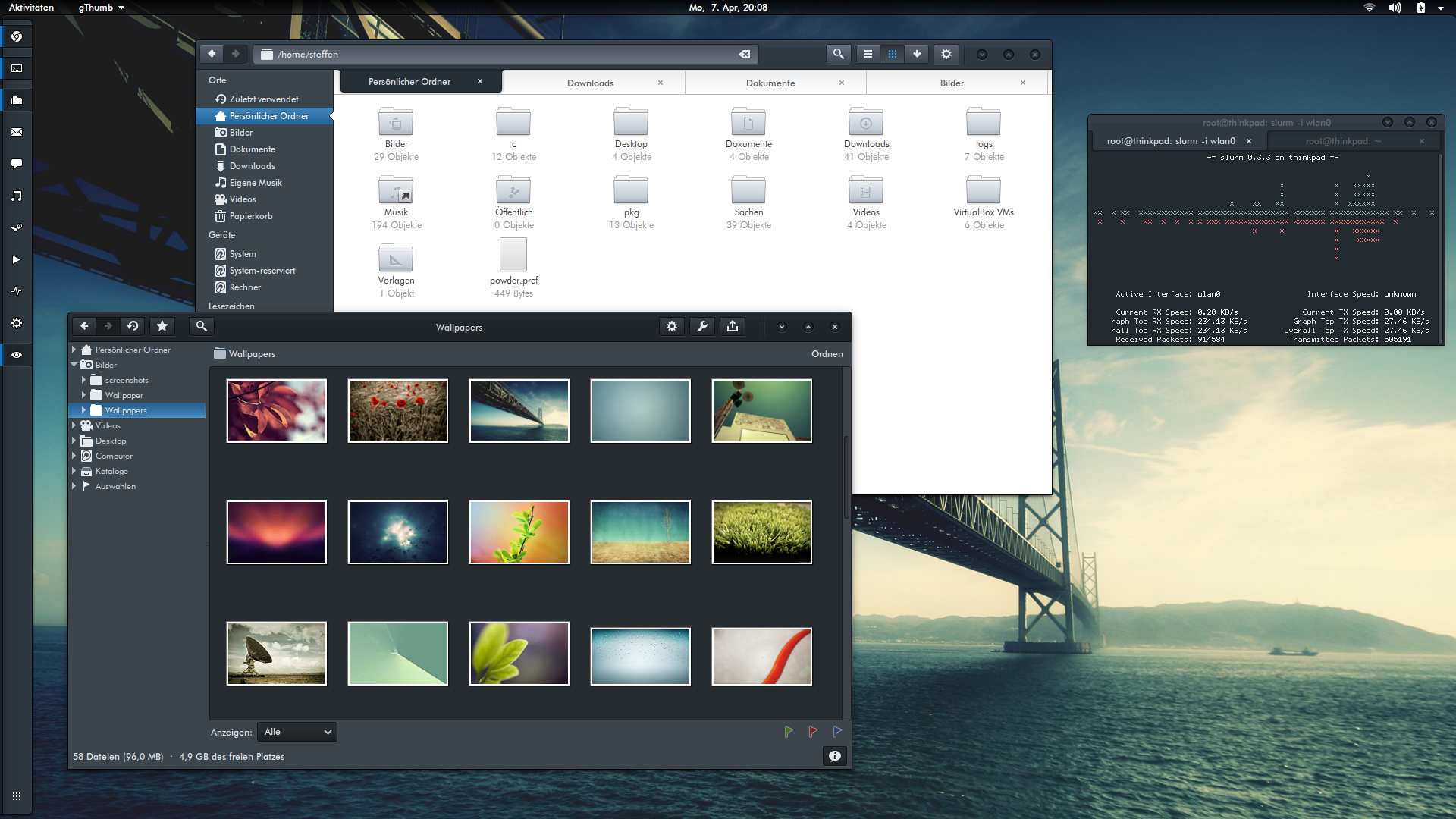
Task: Expand Videos node in gThumb tree
Action: point(74,425)
